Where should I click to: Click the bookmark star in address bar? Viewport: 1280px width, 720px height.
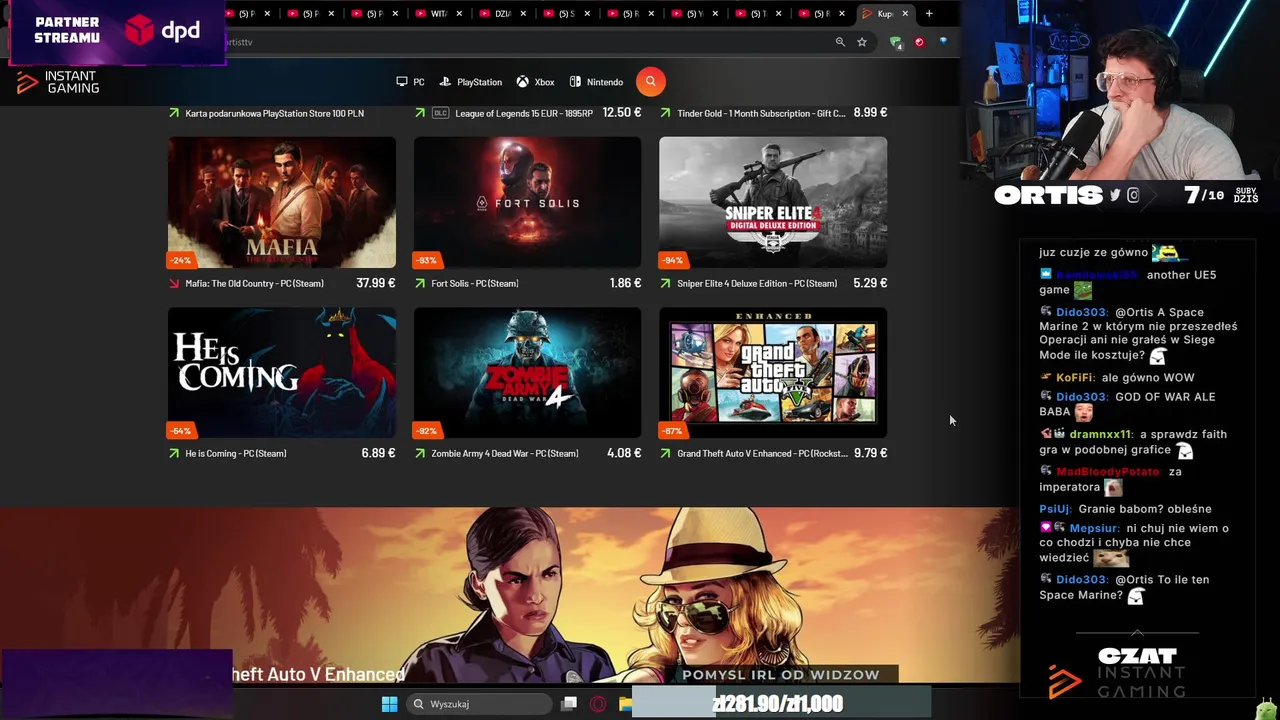point(862,42)
